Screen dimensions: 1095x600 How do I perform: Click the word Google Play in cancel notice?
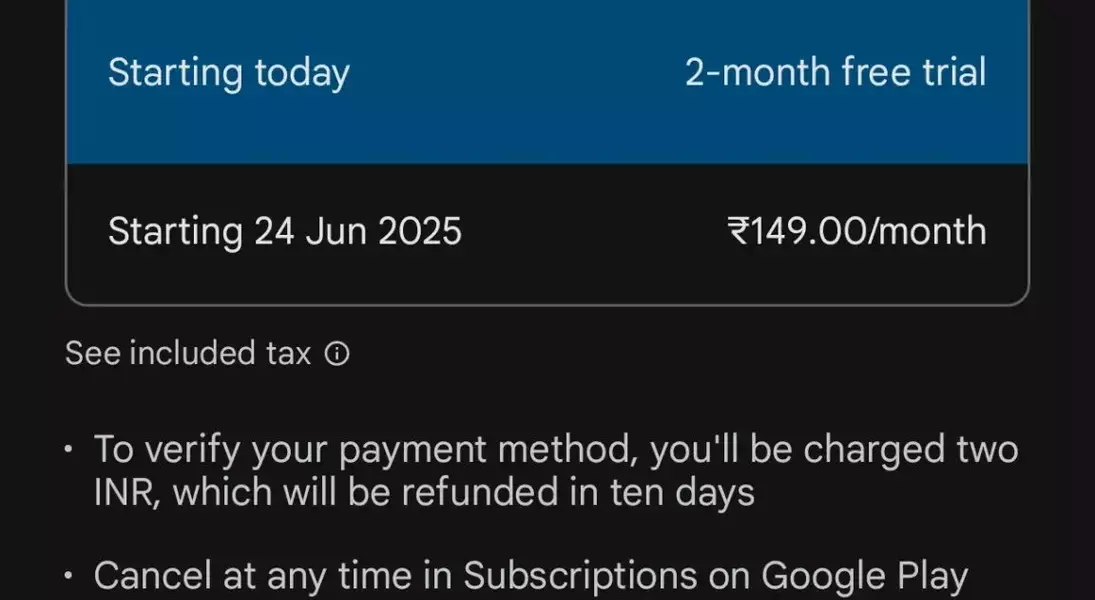pos(865,577)
